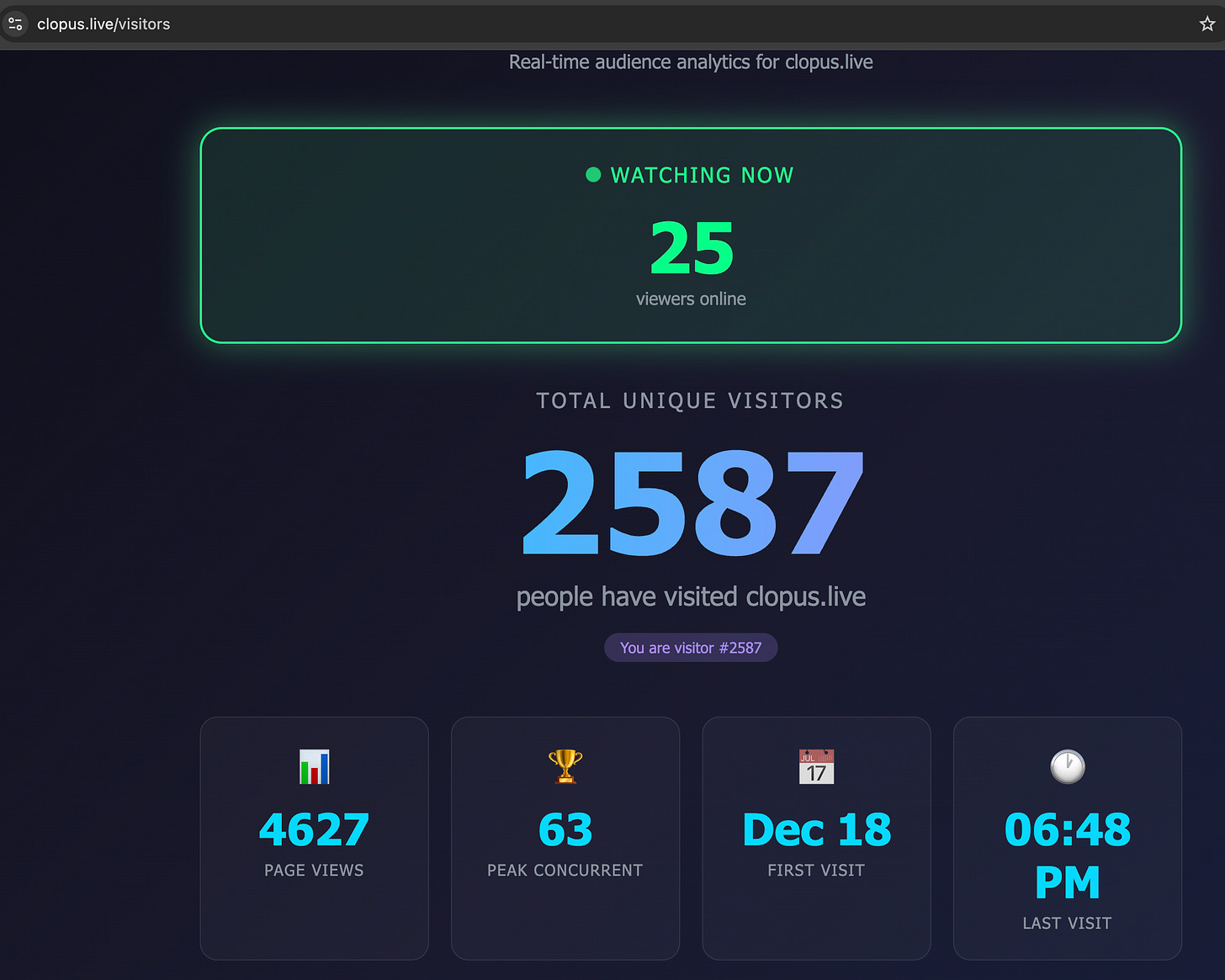Click the site settings icon in address bar

(15, 24)
